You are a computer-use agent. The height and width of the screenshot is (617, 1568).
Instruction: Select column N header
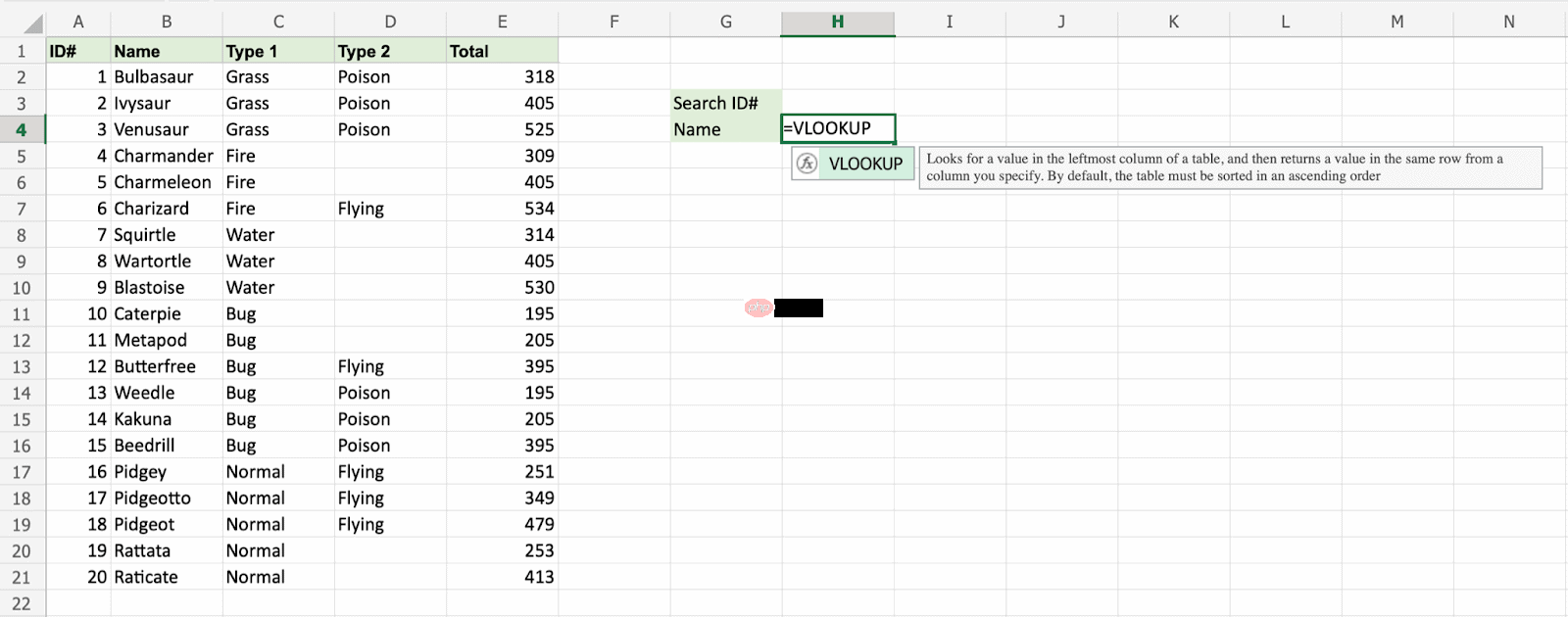(x=1509, y=22)
